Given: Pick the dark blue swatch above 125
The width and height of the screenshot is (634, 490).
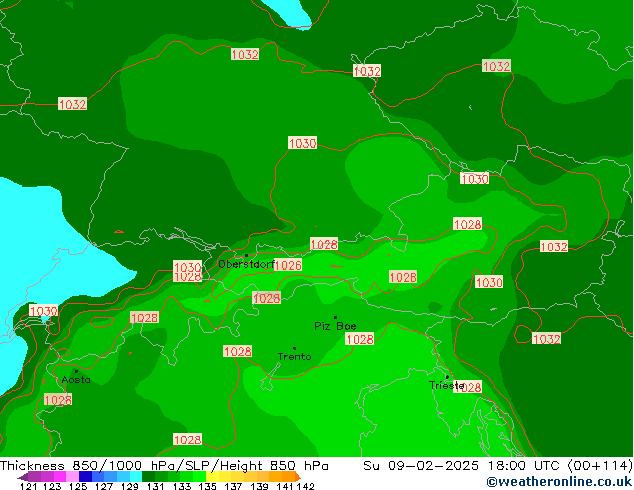Looking at the screenshot, I should click(85, 477).
